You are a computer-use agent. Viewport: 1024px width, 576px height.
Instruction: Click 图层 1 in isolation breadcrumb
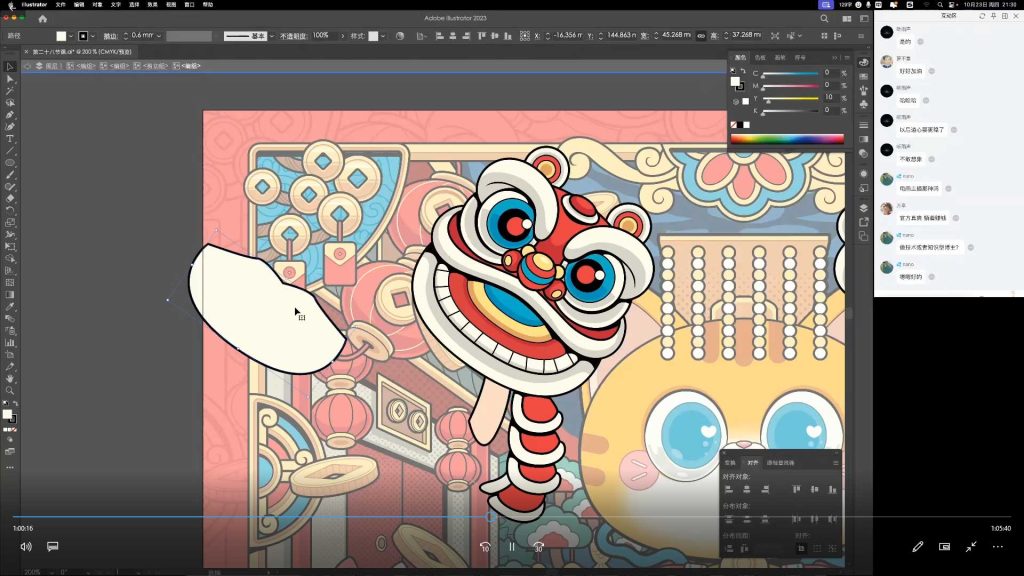(52, 66)
